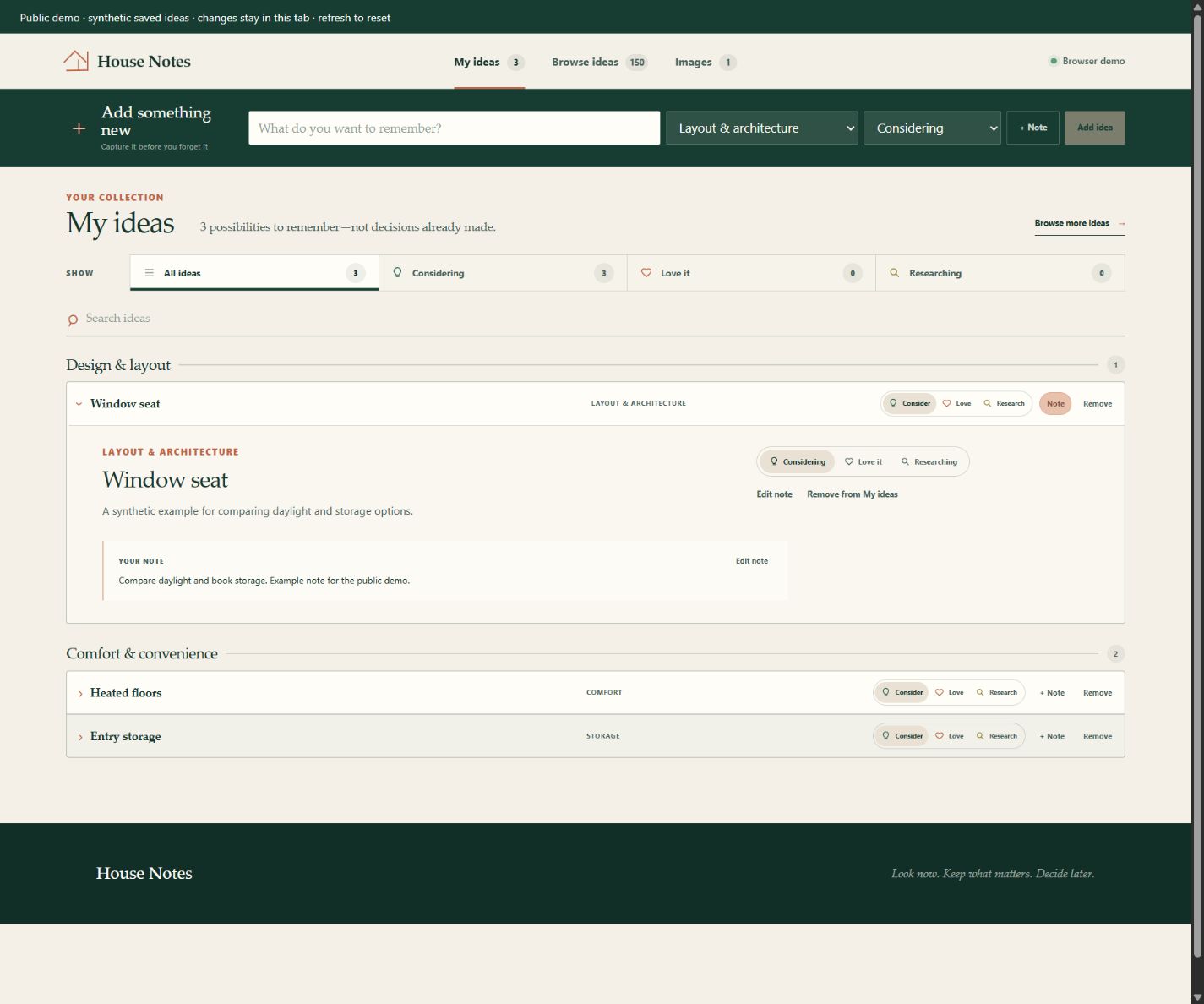The height and width of the screenshot is (1004, 1204).
Task: Click the What do you want to remember field
Action: pyautogui.click(x=454, y=128)
